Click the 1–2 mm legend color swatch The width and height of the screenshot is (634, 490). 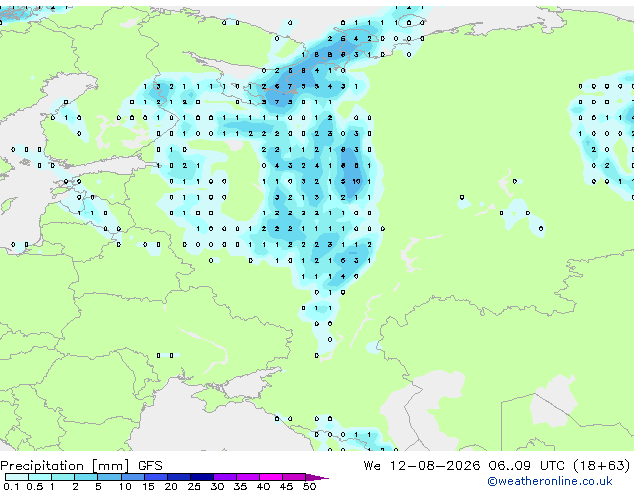(x=63, y=477)
